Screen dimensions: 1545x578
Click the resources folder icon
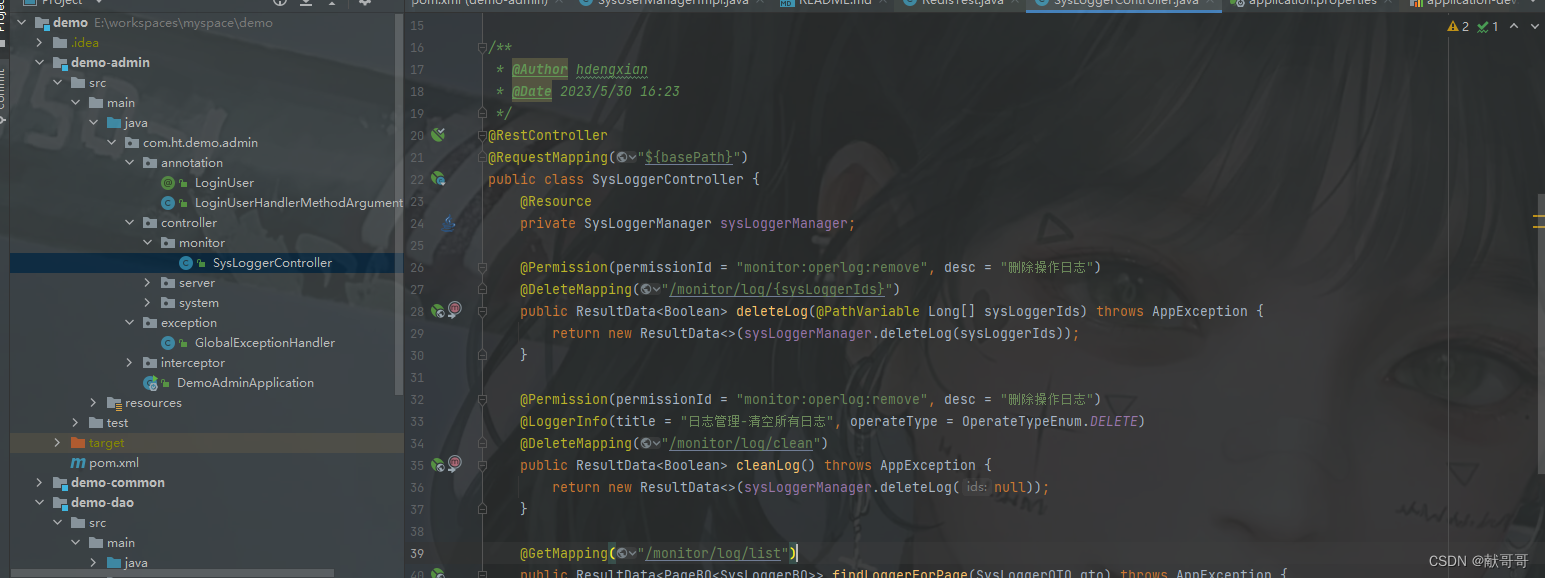(x=114, y=403)
